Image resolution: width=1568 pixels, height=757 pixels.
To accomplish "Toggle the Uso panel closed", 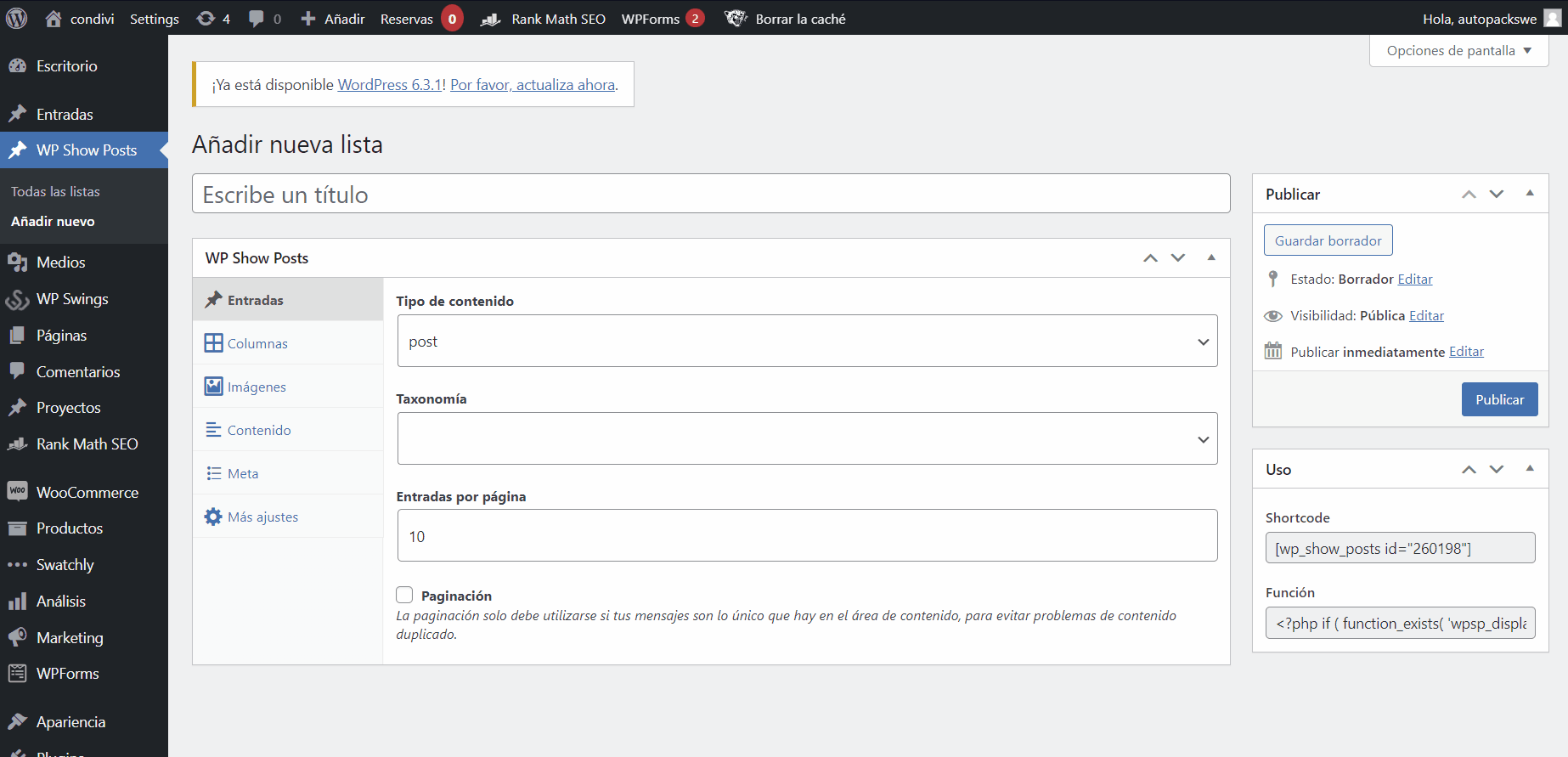I will pyautogui.click(x=1530, y=469).
